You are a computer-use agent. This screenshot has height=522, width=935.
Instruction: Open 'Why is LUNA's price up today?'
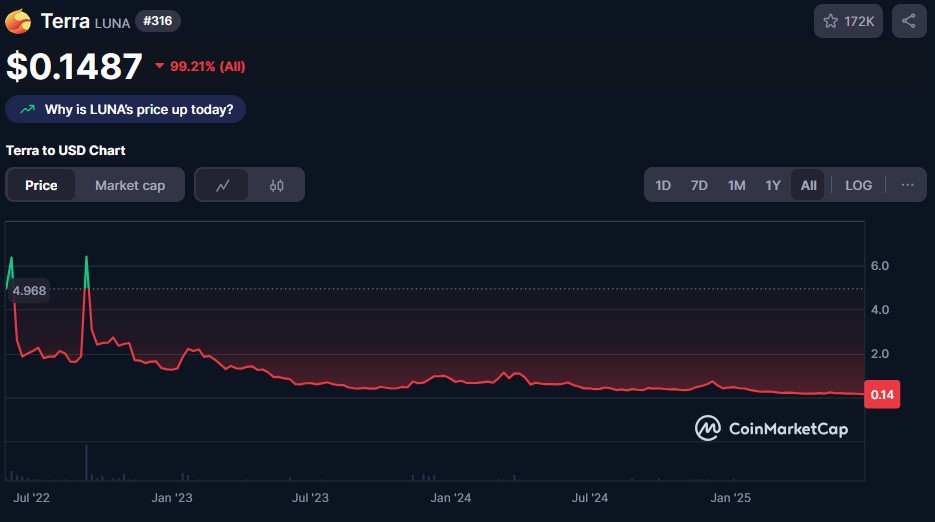(x=125, y=109)
